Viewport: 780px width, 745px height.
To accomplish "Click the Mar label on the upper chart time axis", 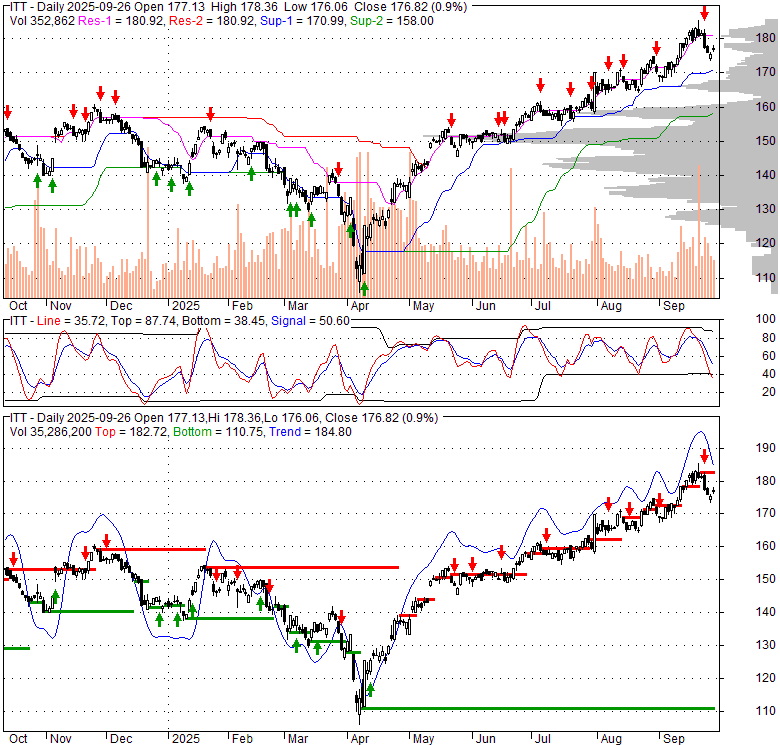I will [298, 306].
